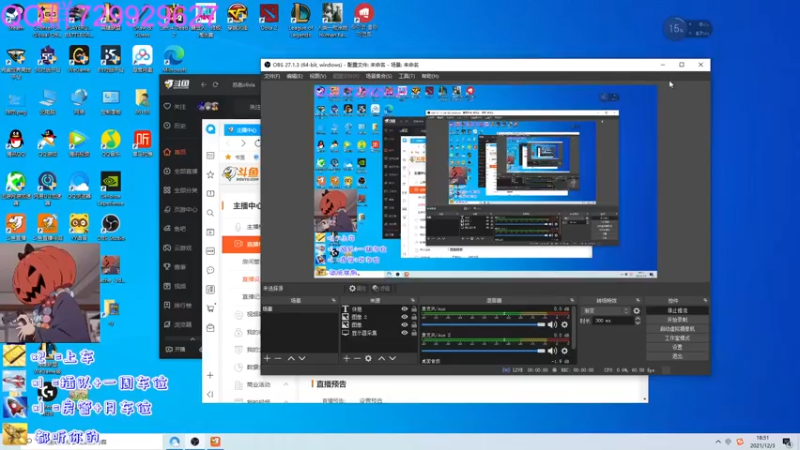The image size is (800, 450).
Task: Open the Microsoft Edge desktop shortcut
Action: 174,59
